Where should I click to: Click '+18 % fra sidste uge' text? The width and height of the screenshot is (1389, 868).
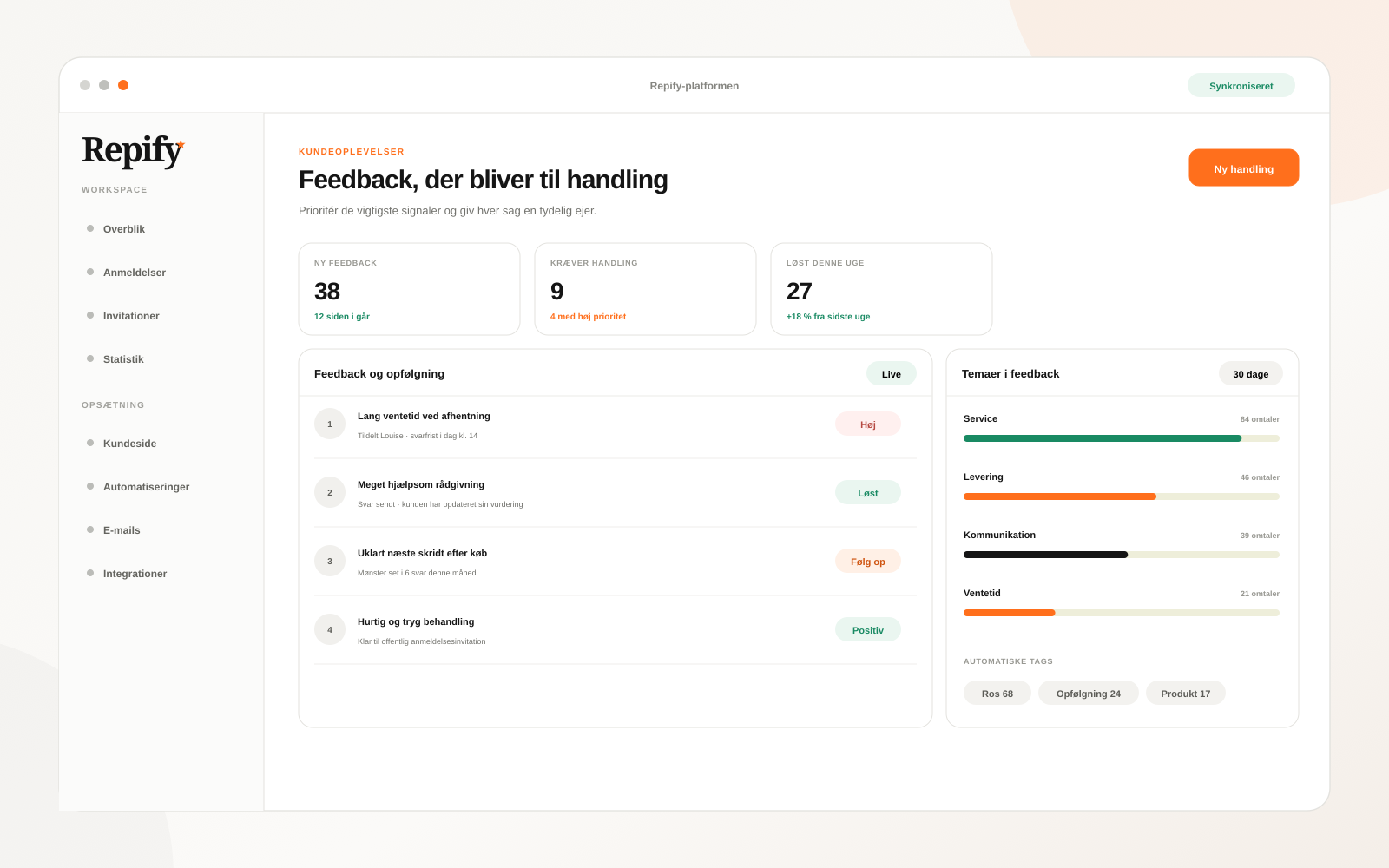tap(828, 317)
